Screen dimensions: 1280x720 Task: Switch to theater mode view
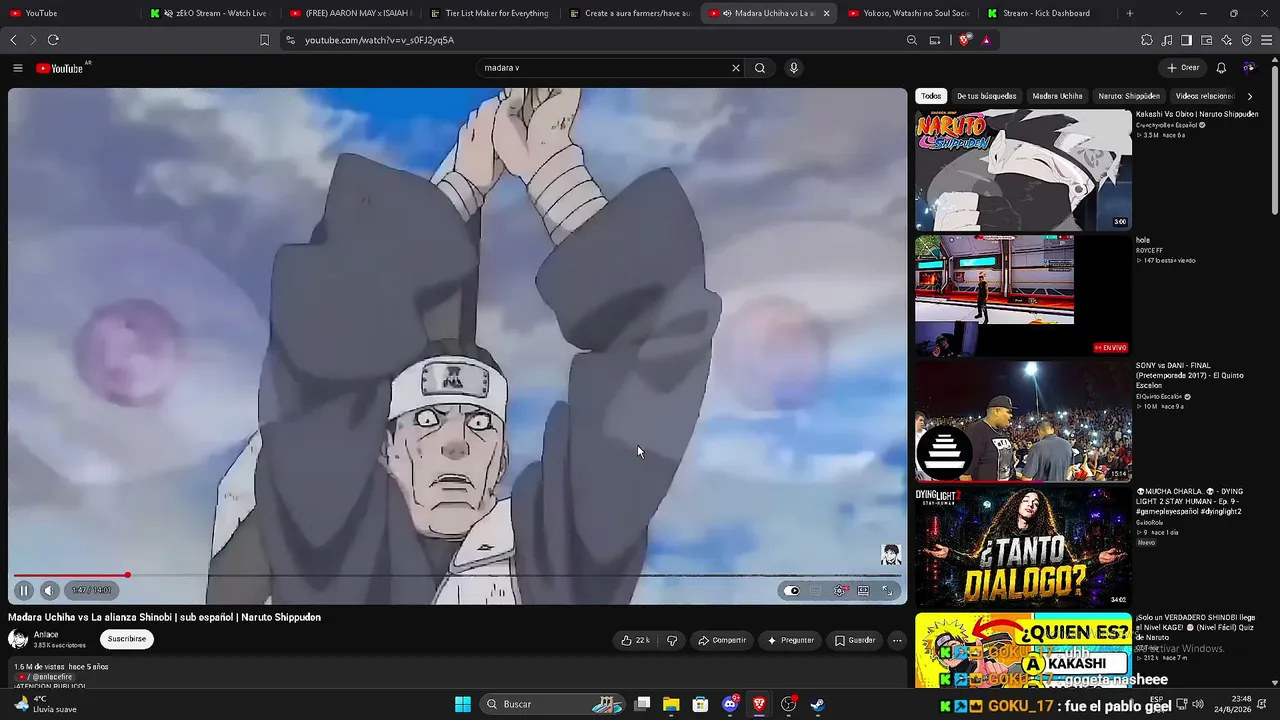click(x=863, y=591)
